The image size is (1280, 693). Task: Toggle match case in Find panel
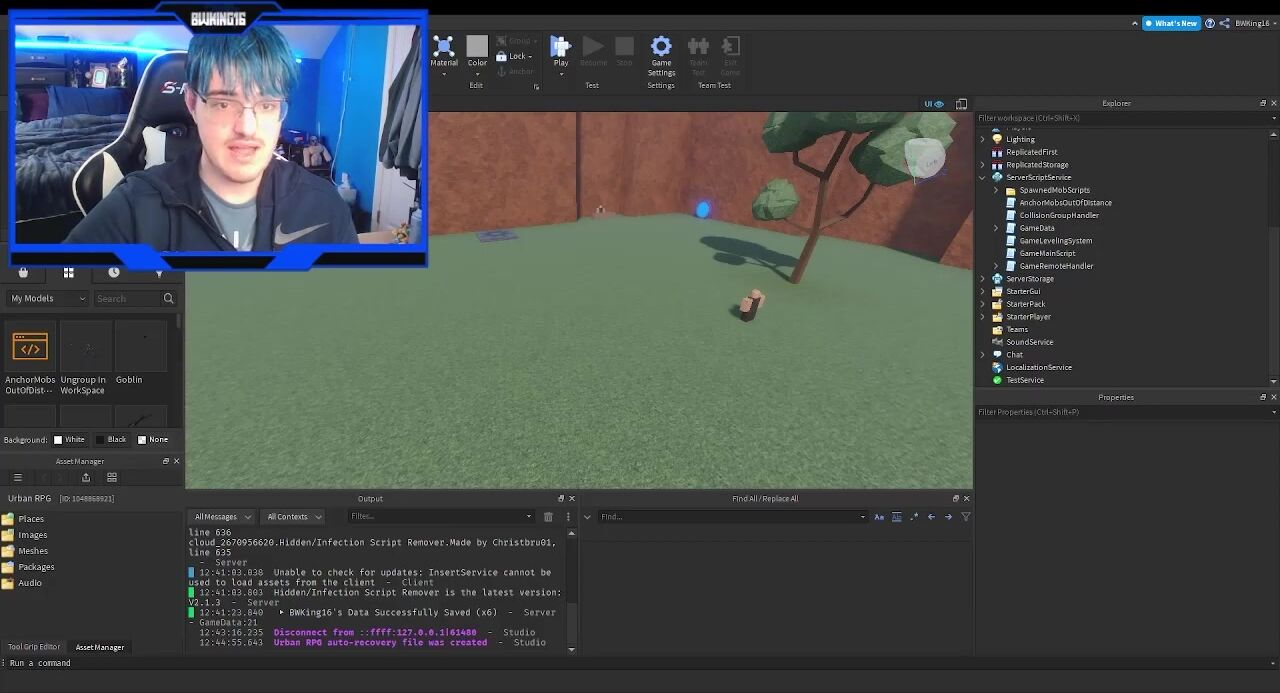(879, 517)
